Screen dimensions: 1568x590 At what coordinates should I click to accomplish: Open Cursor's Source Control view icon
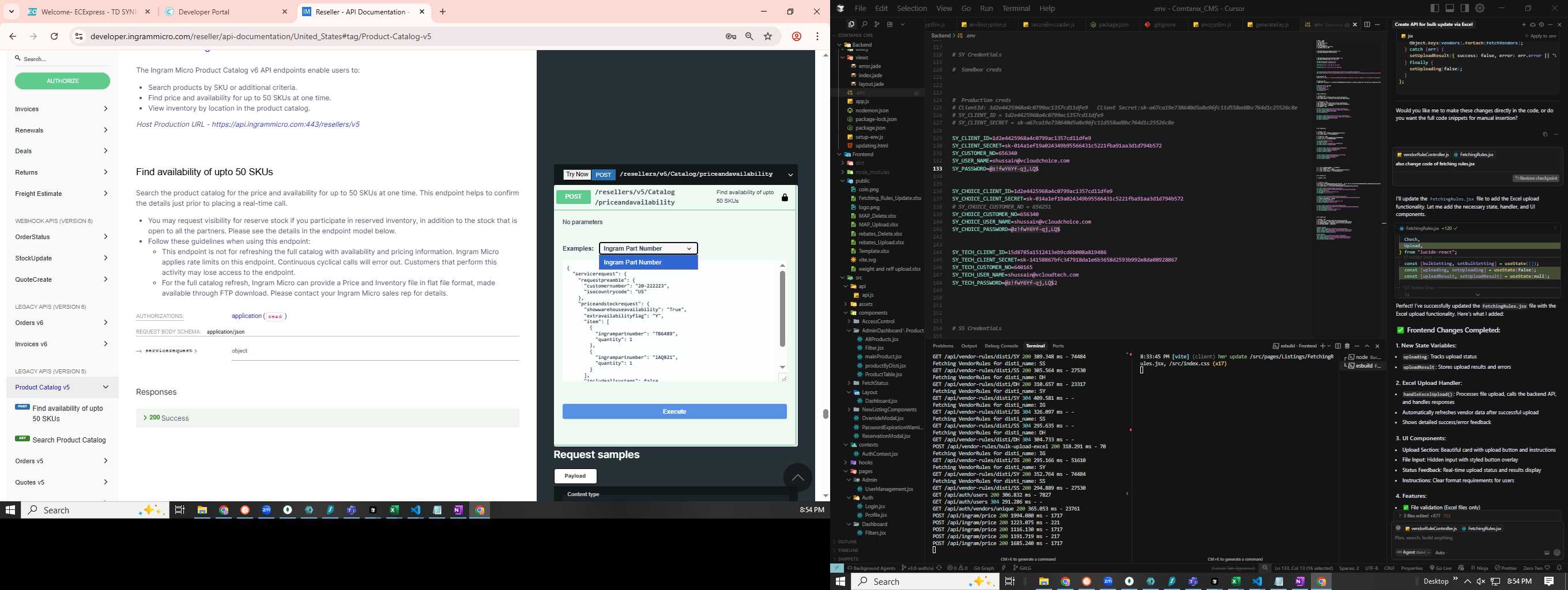tap(876, 24)
